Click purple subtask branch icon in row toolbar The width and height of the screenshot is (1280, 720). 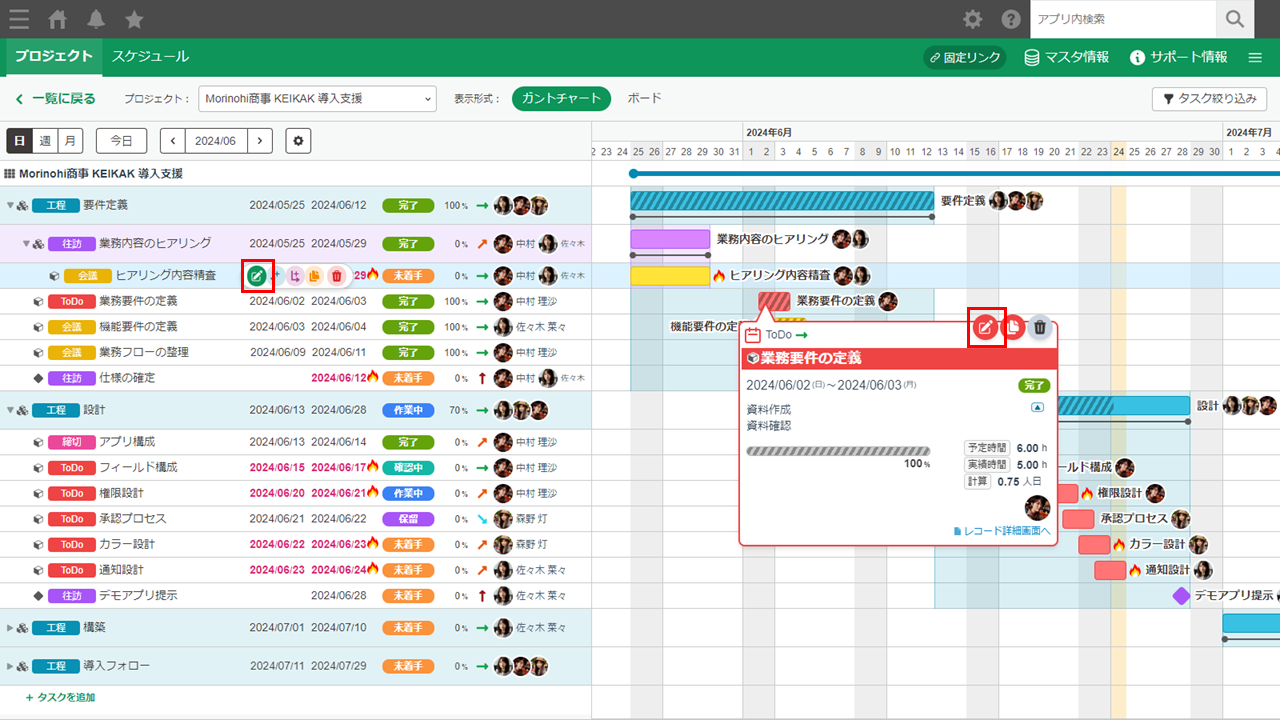click(x=295, y=275)
